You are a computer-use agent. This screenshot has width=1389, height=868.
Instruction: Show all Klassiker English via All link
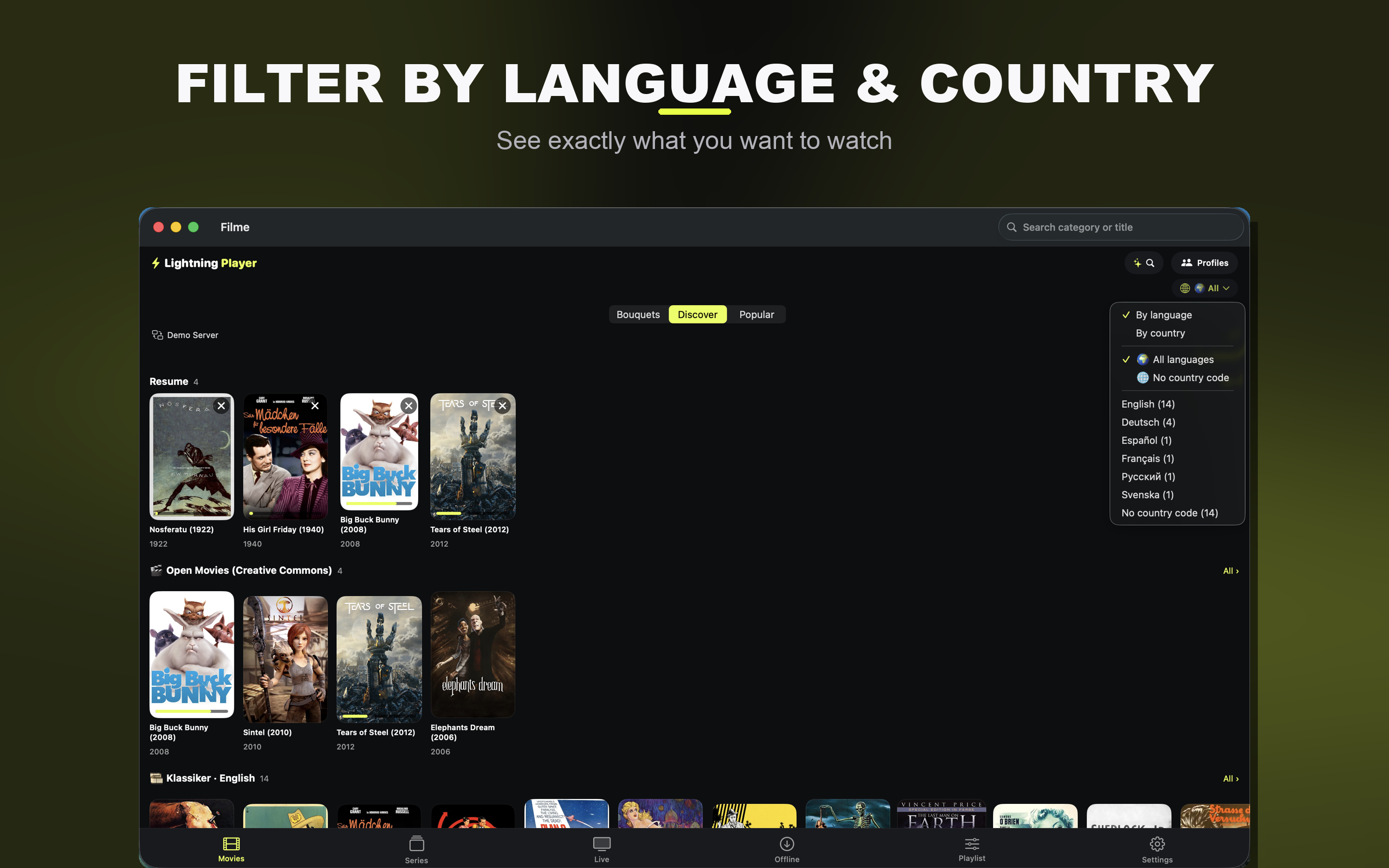[1231, 778]
